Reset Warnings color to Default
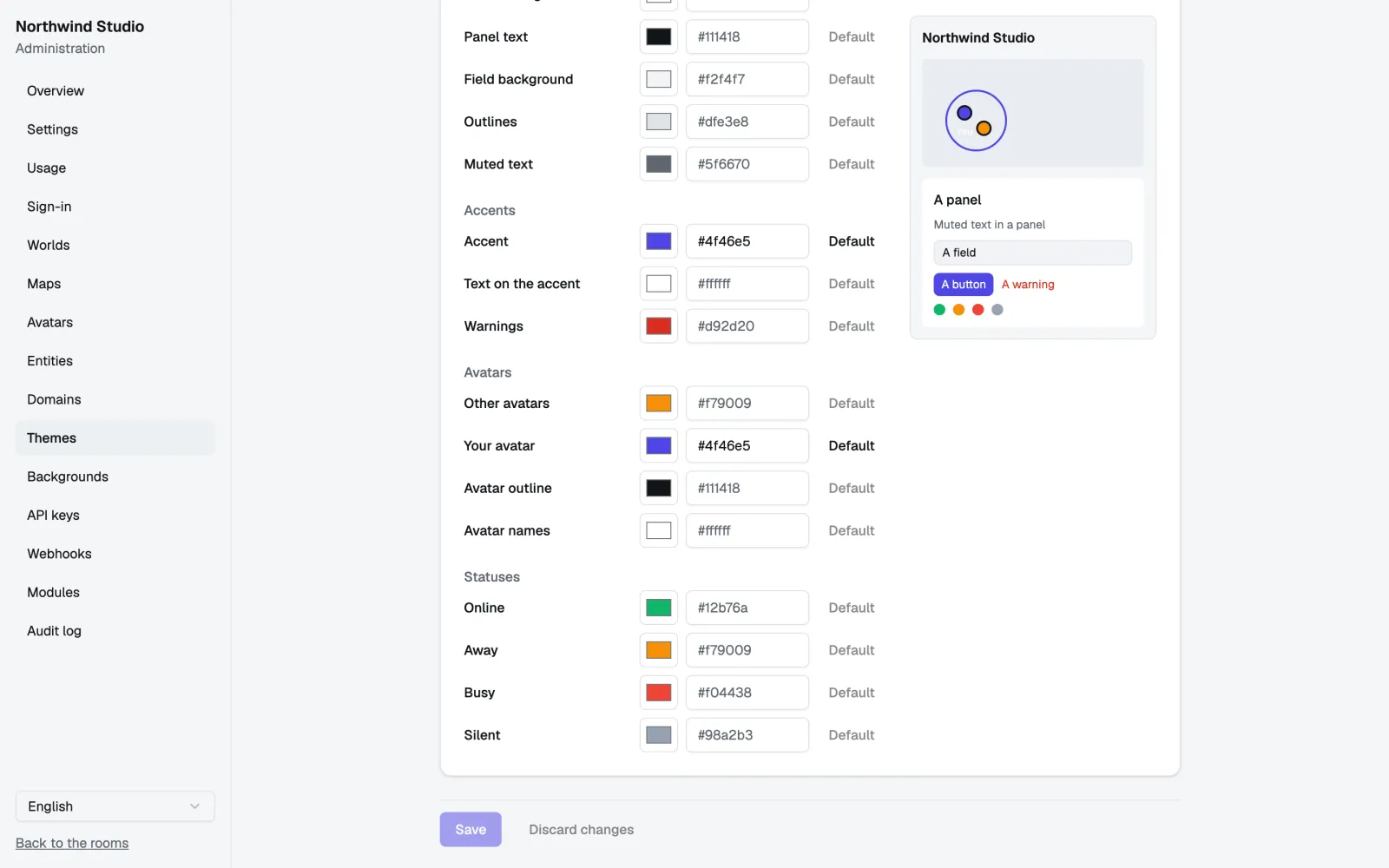The image size is (1389, 868). (x=852, y=326)
